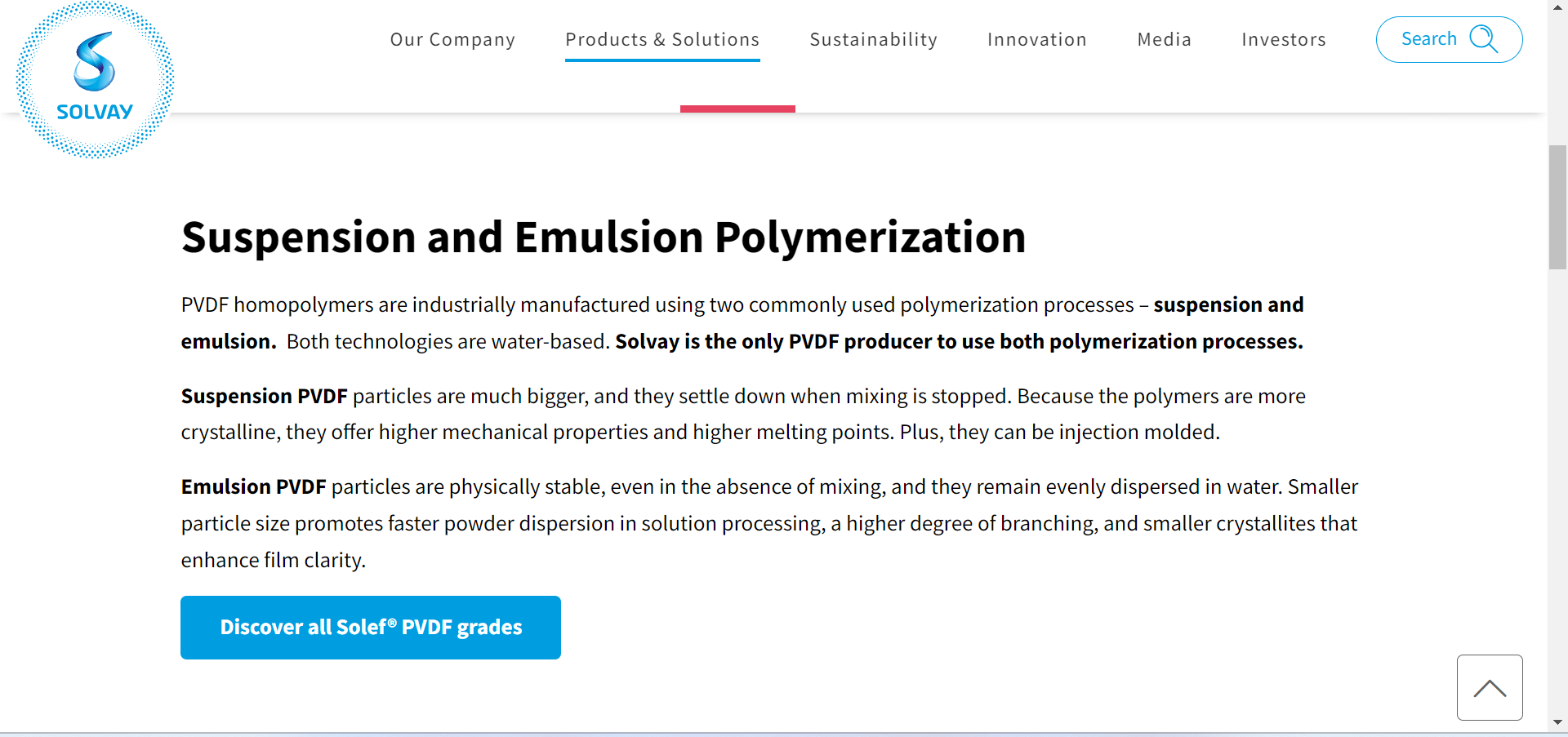This screenshot has width=1568, height=737.
Task: Click the scrollbar down arrow
Action: [x=1557, y=722]
